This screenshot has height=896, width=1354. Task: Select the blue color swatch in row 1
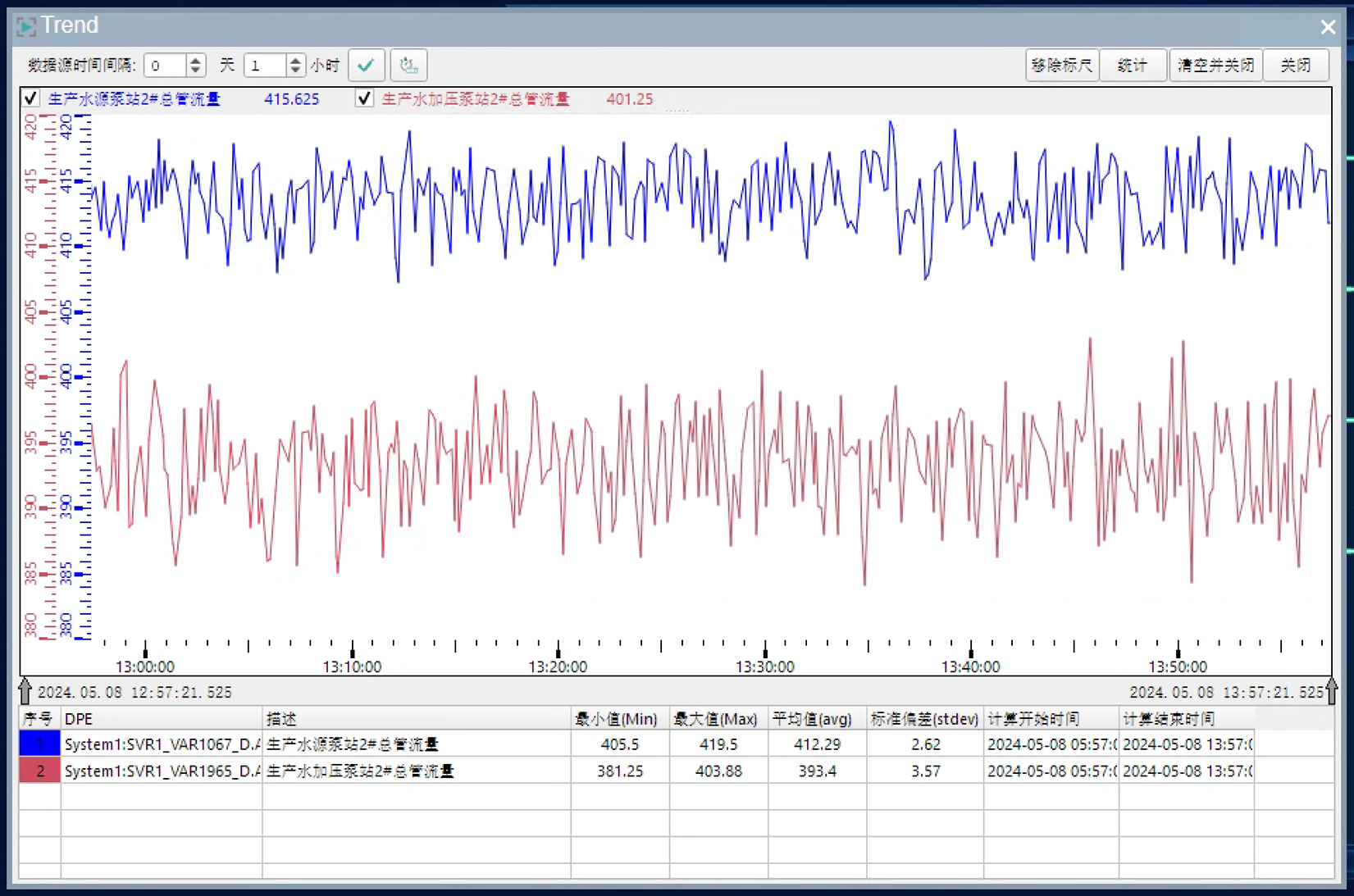pyautogui.click(x=39, y=744)
